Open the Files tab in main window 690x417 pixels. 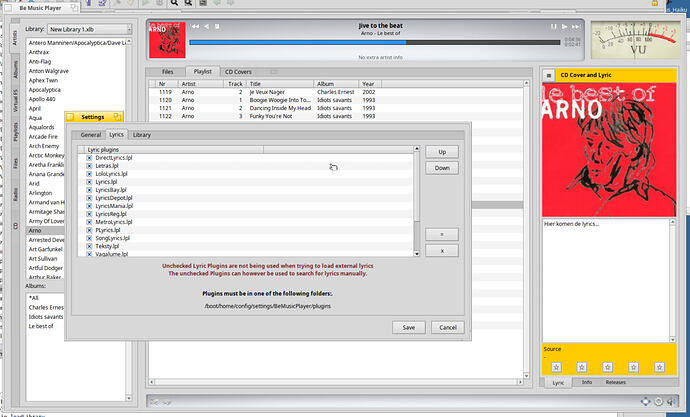point(168,72)
